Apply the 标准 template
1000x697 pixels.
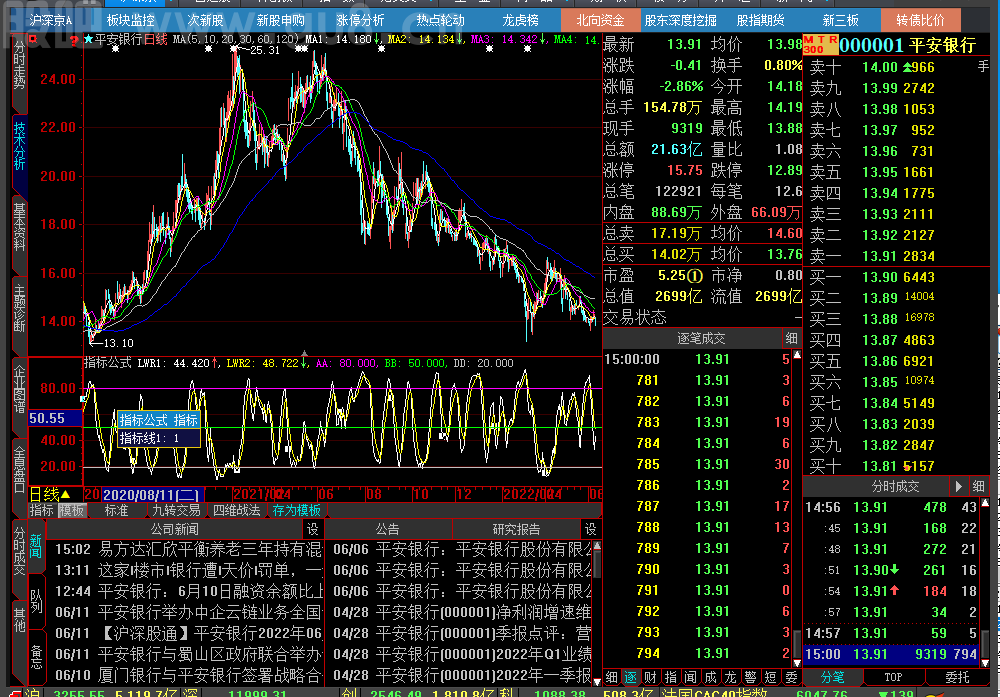pos(116,511)
